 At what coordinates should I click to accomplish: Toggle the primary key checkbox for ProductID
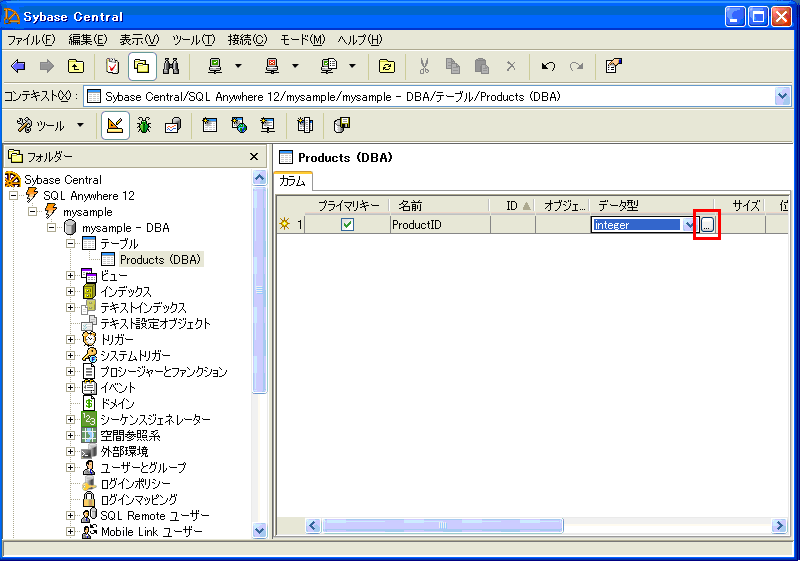coord(347,225)
